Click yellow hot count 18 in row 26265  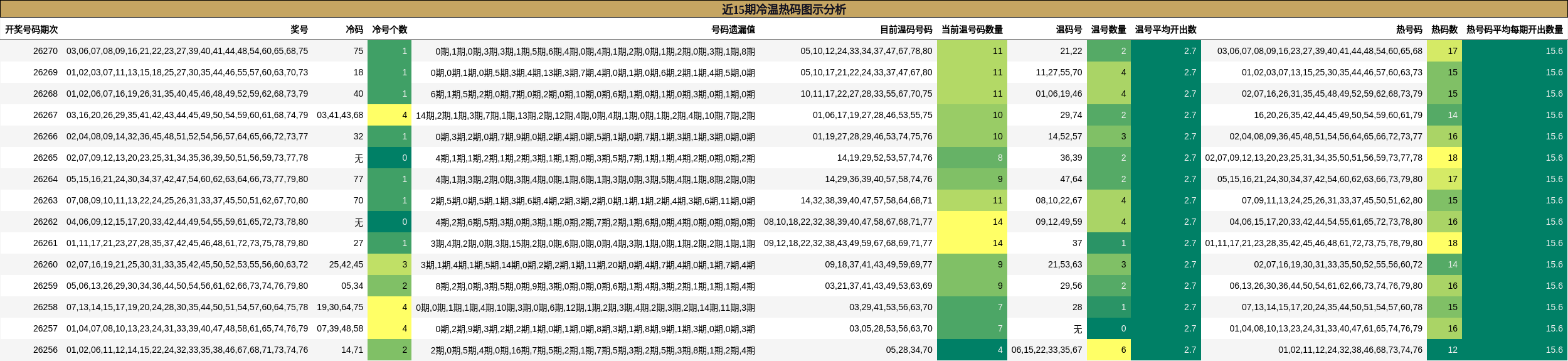[x=1444, y=158]
